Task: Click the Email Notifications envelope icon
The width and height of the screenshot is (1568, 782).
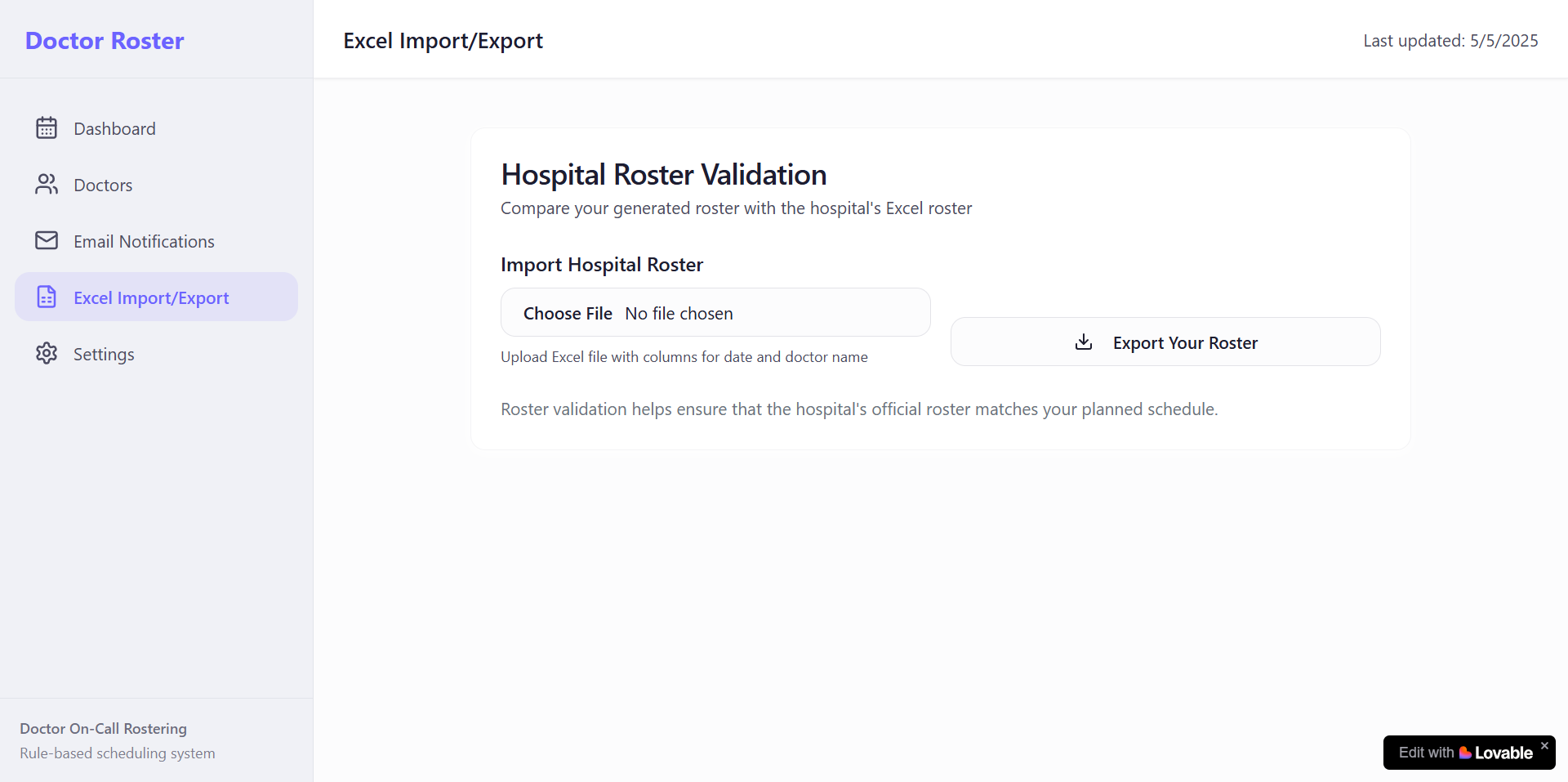Action: pyautogui.click(x=47, y=240)
